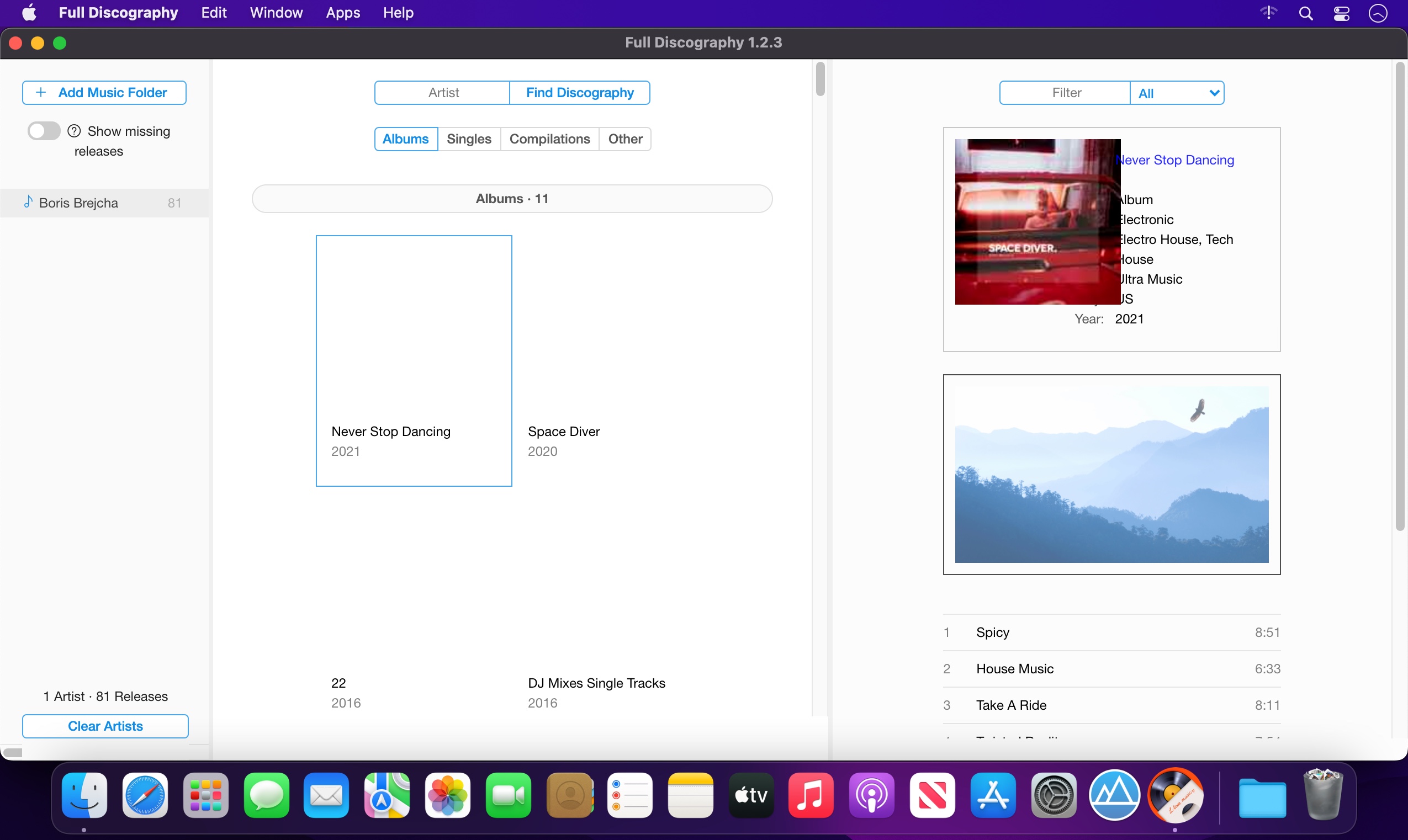The width and height of the screenshot is (1408, 840).
Task: Click the details panel vertical scrollbar
Action: coord(1400,296)
